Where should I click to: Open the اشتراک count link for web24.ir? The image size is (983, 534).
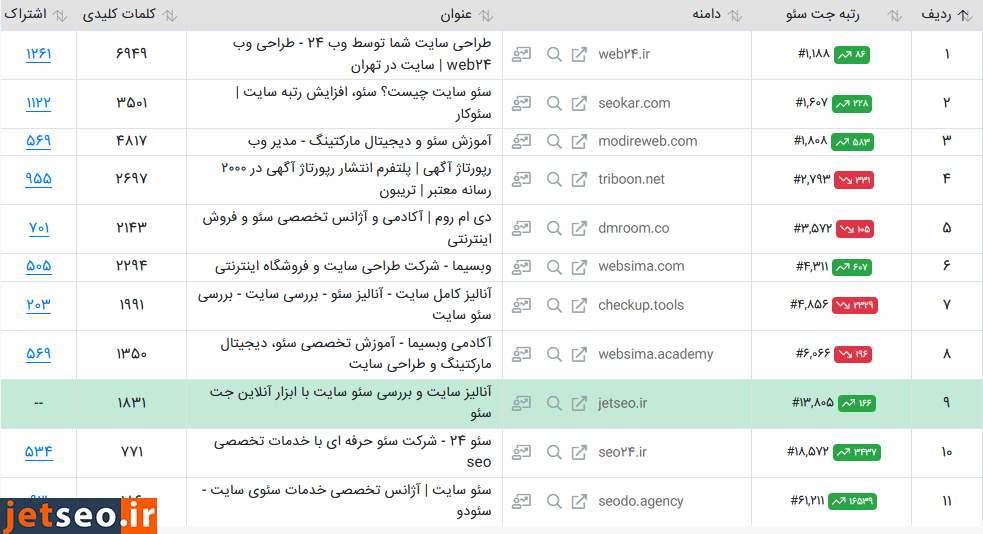[x=39, y=54]
